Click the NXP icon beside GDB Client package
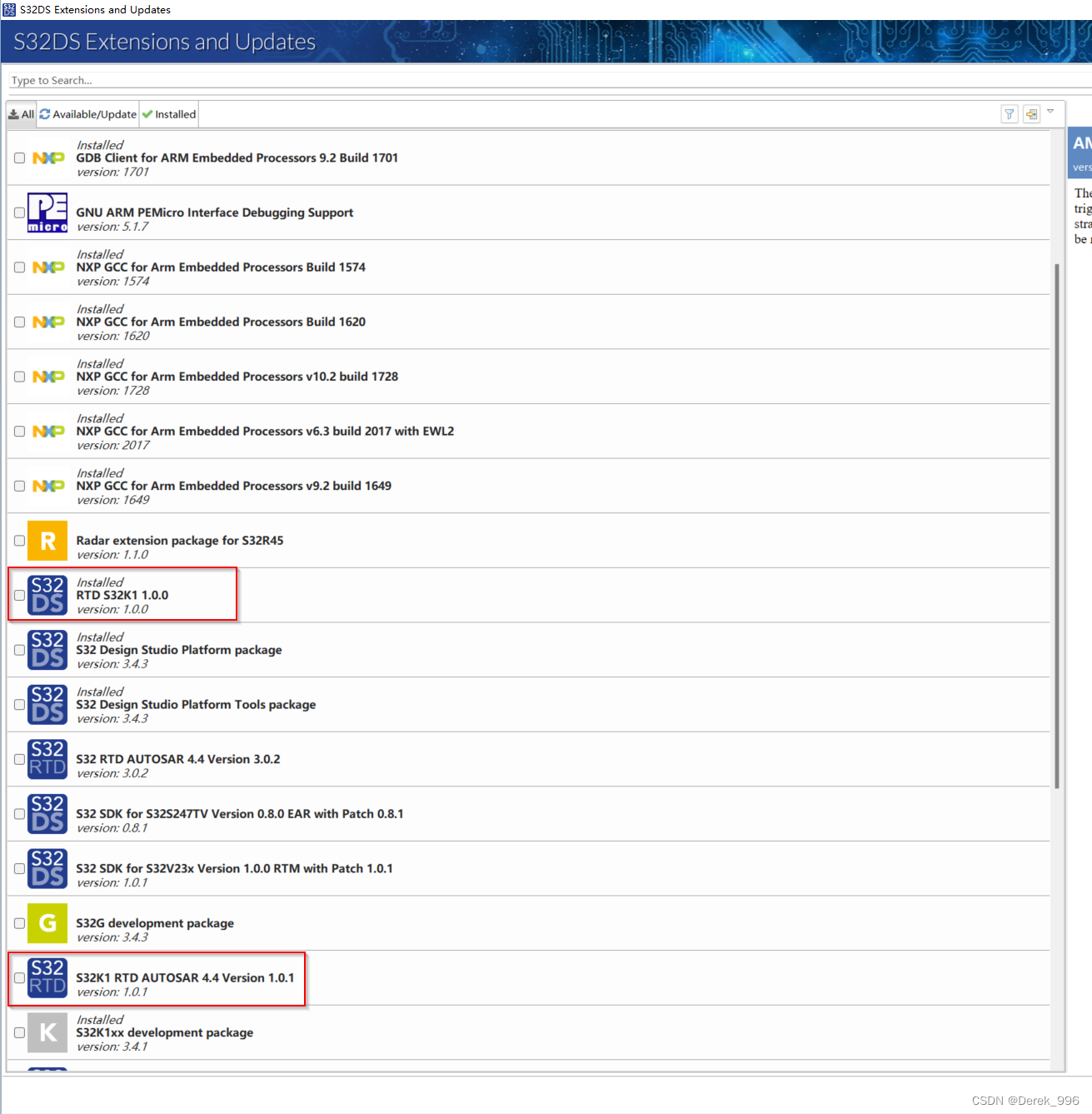Image resolution: width=1092 pixels, height=1114 pixels. click(47, 157)
